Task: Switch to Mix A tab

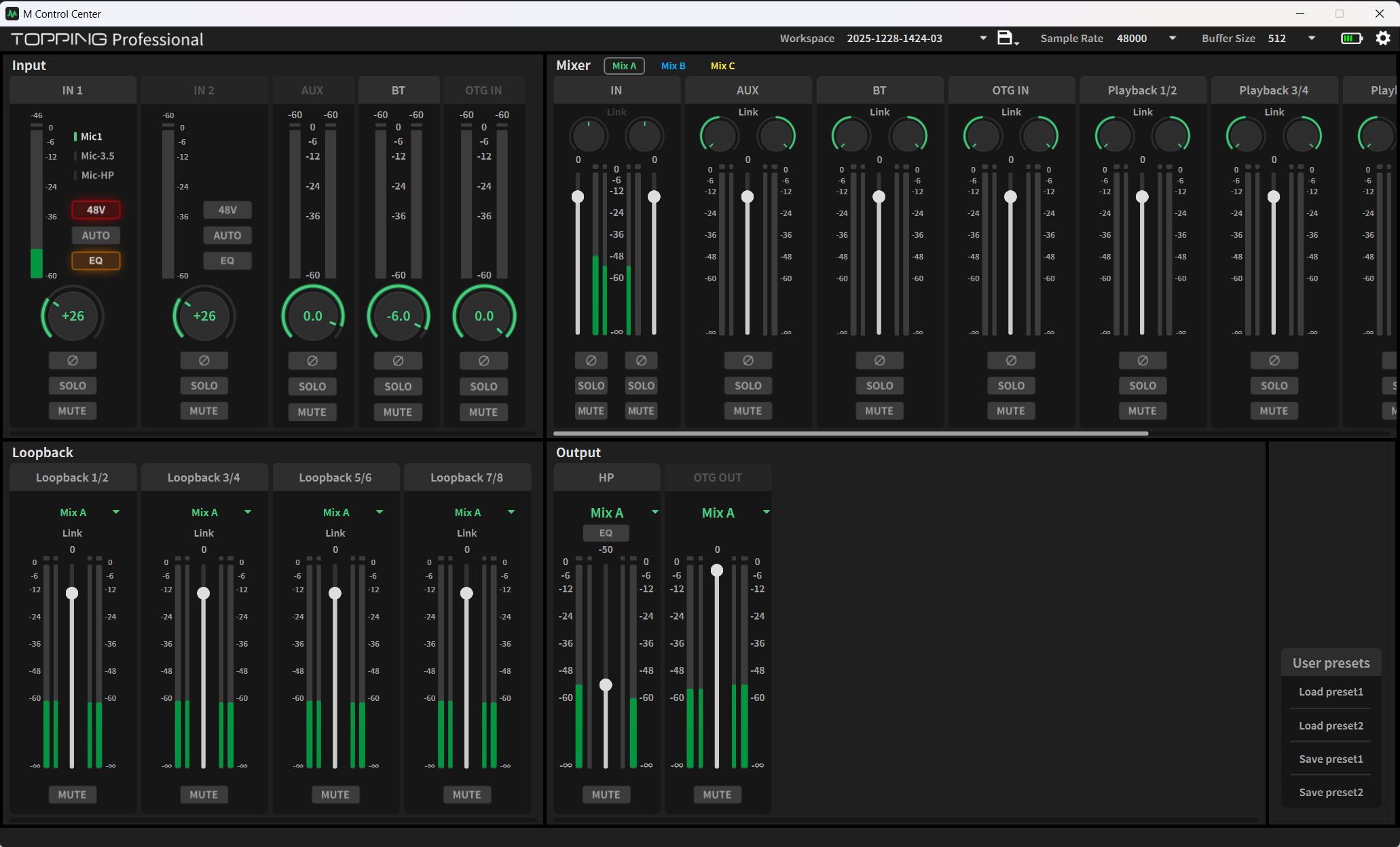Action: (x=624, y=66)
